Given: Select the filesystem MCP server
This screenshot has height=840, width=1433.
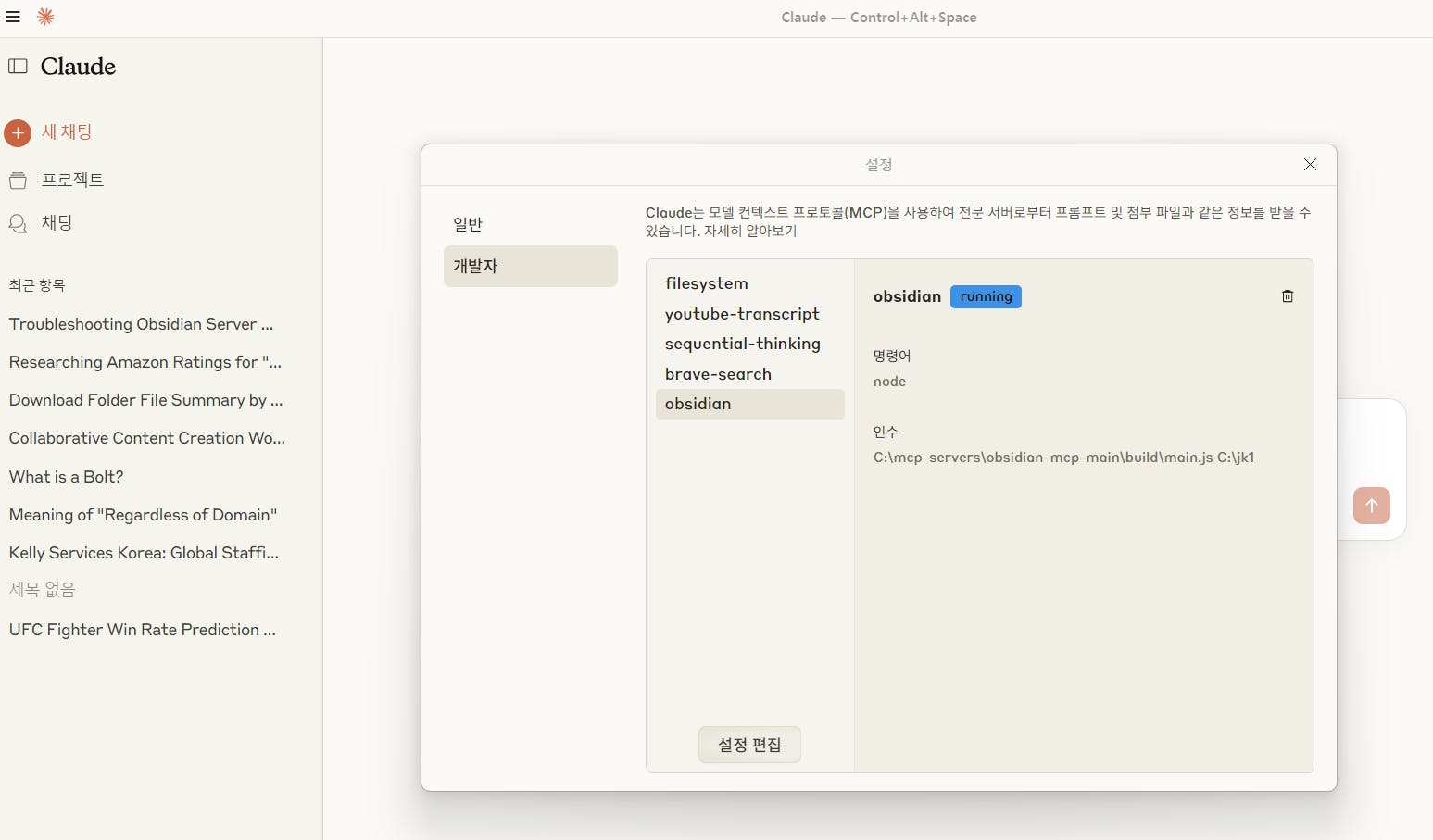Looking at the screenshot, I should [x=750, y=283].
